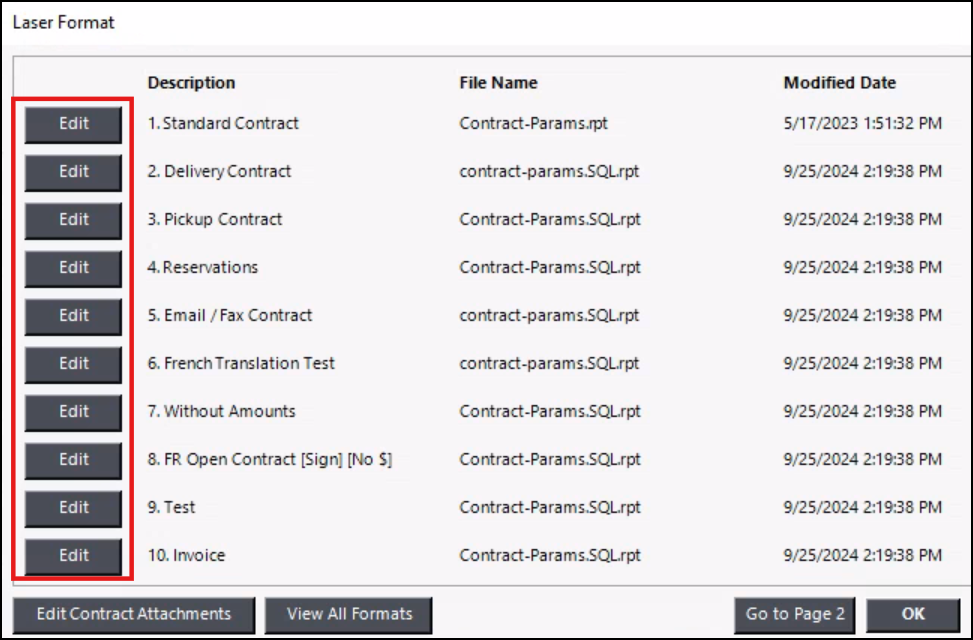Click the View All Formats button
Screen dimensions: 973x640
(x=348, y=614)
